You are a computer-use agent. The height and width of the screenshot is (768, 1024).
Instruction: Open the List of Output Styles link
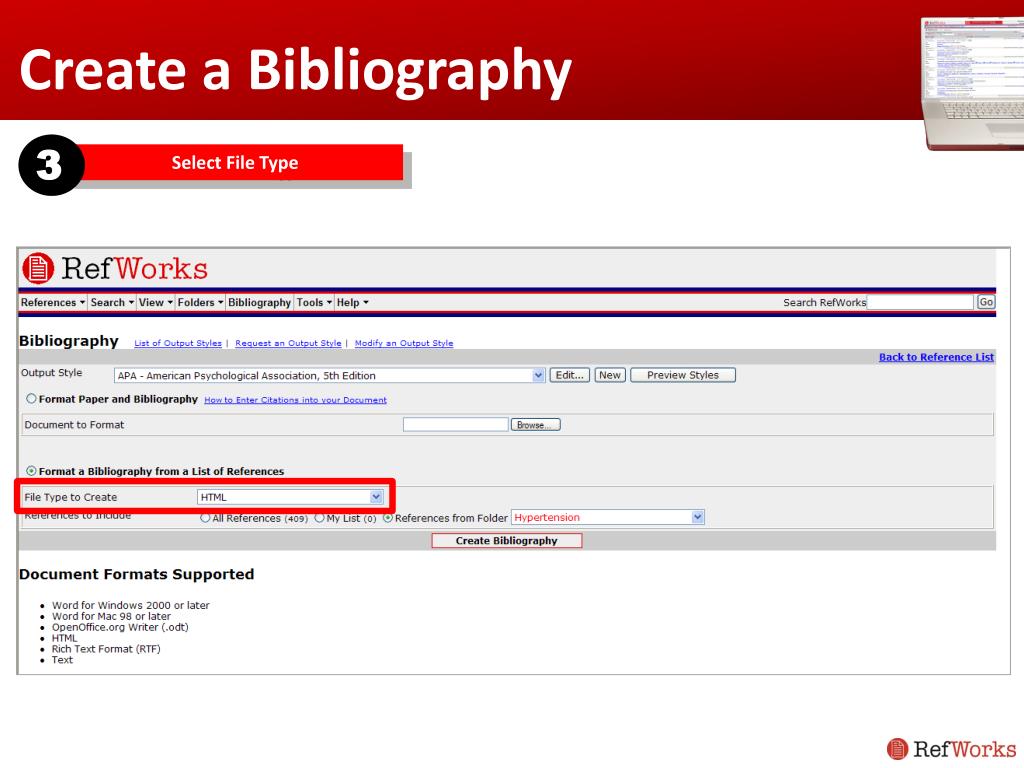(178, 343)
